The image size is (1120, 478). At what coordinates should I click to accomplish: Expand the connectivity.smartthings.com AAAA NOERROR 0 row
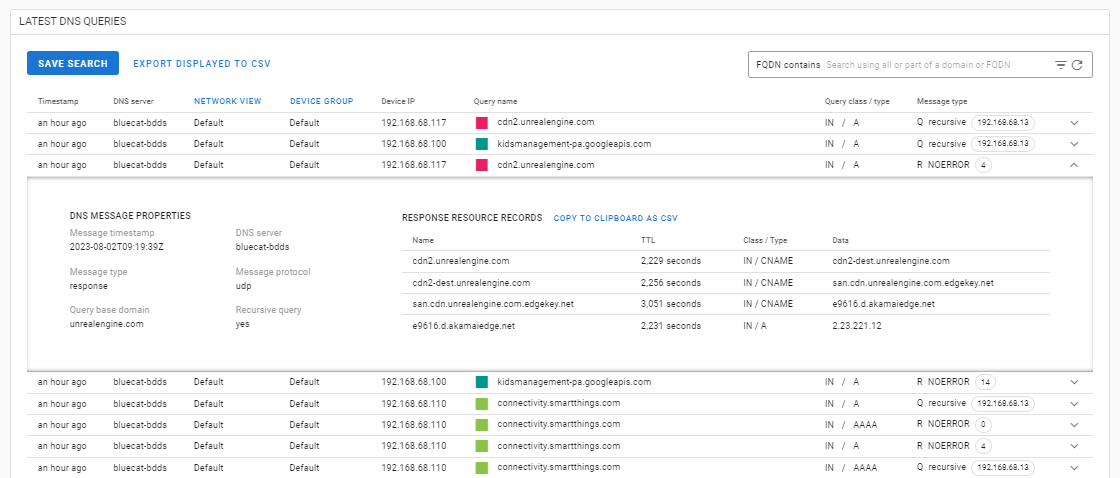click(x=1074, y=425)
